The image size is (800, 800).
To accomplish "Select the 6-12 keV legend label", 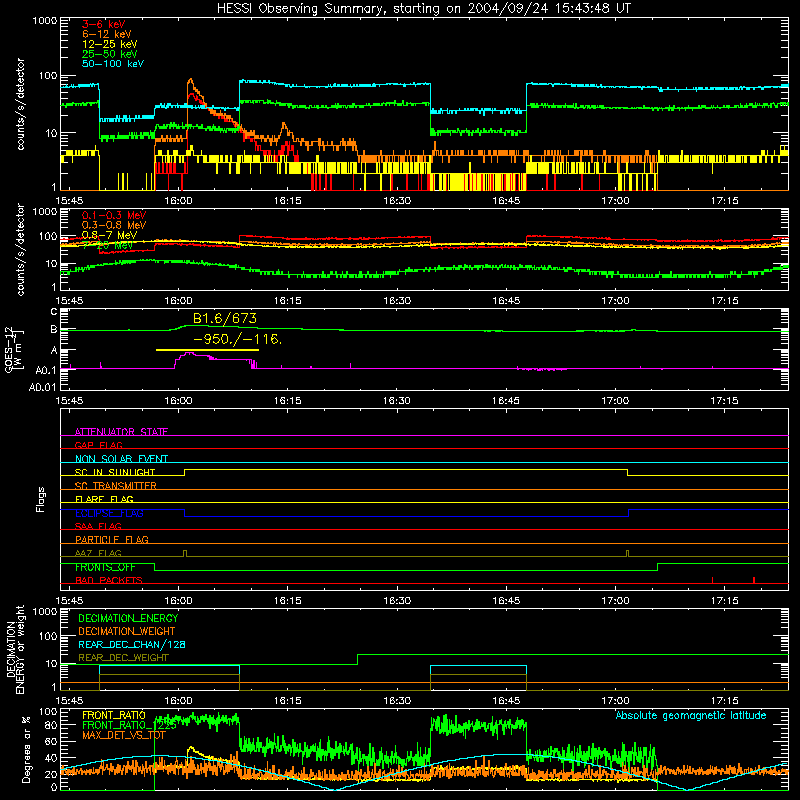I will (107, 34).
